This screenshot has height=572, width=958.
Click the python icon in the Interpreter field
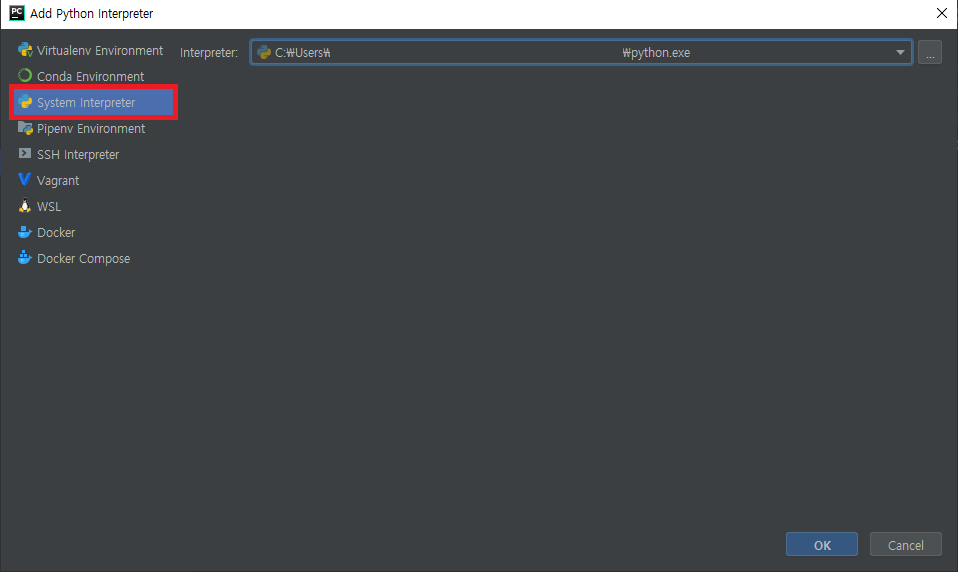point(264,53)
